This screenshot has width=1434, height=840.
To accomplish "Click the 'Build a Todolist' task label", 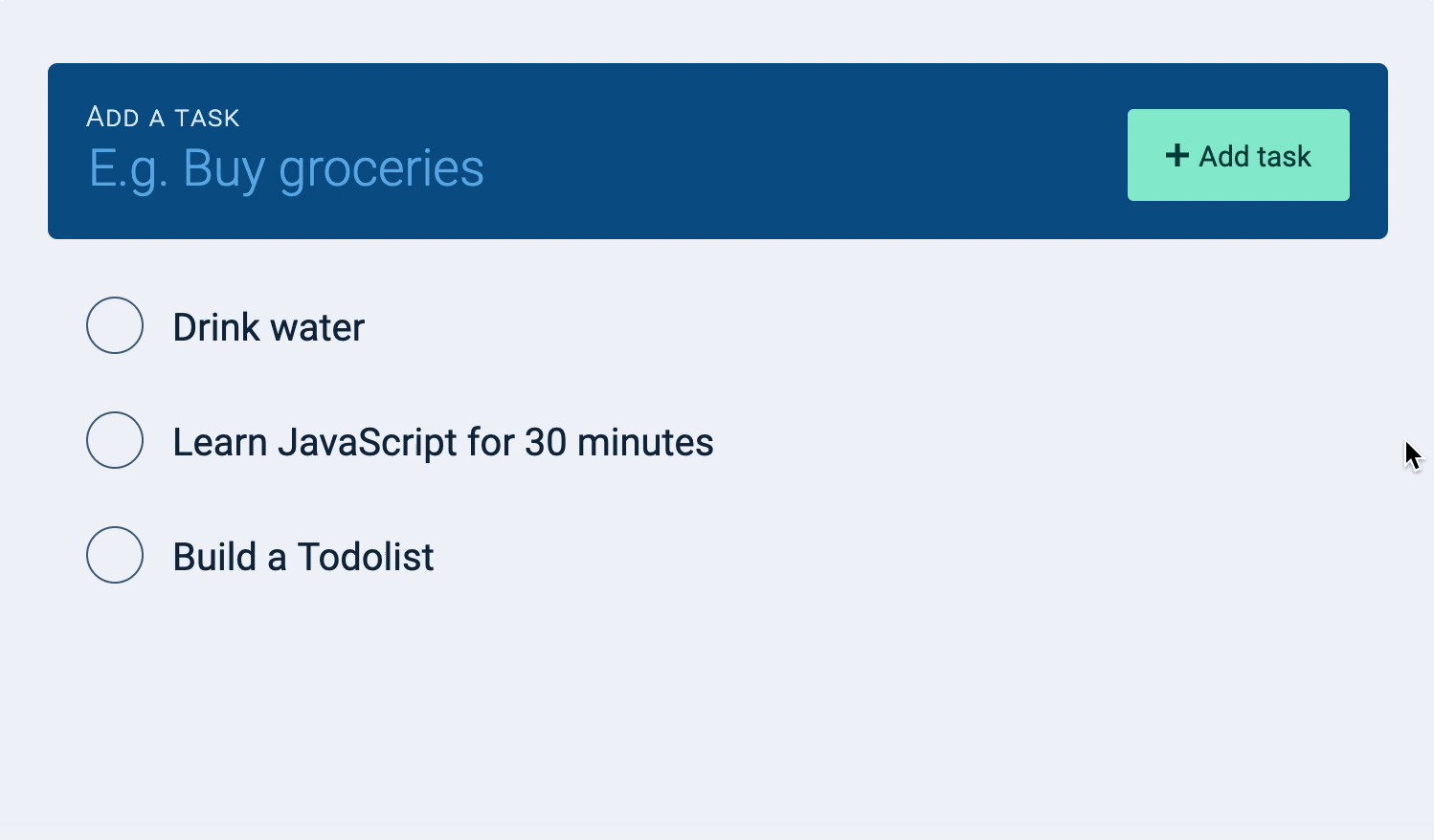I will [302, 557].
